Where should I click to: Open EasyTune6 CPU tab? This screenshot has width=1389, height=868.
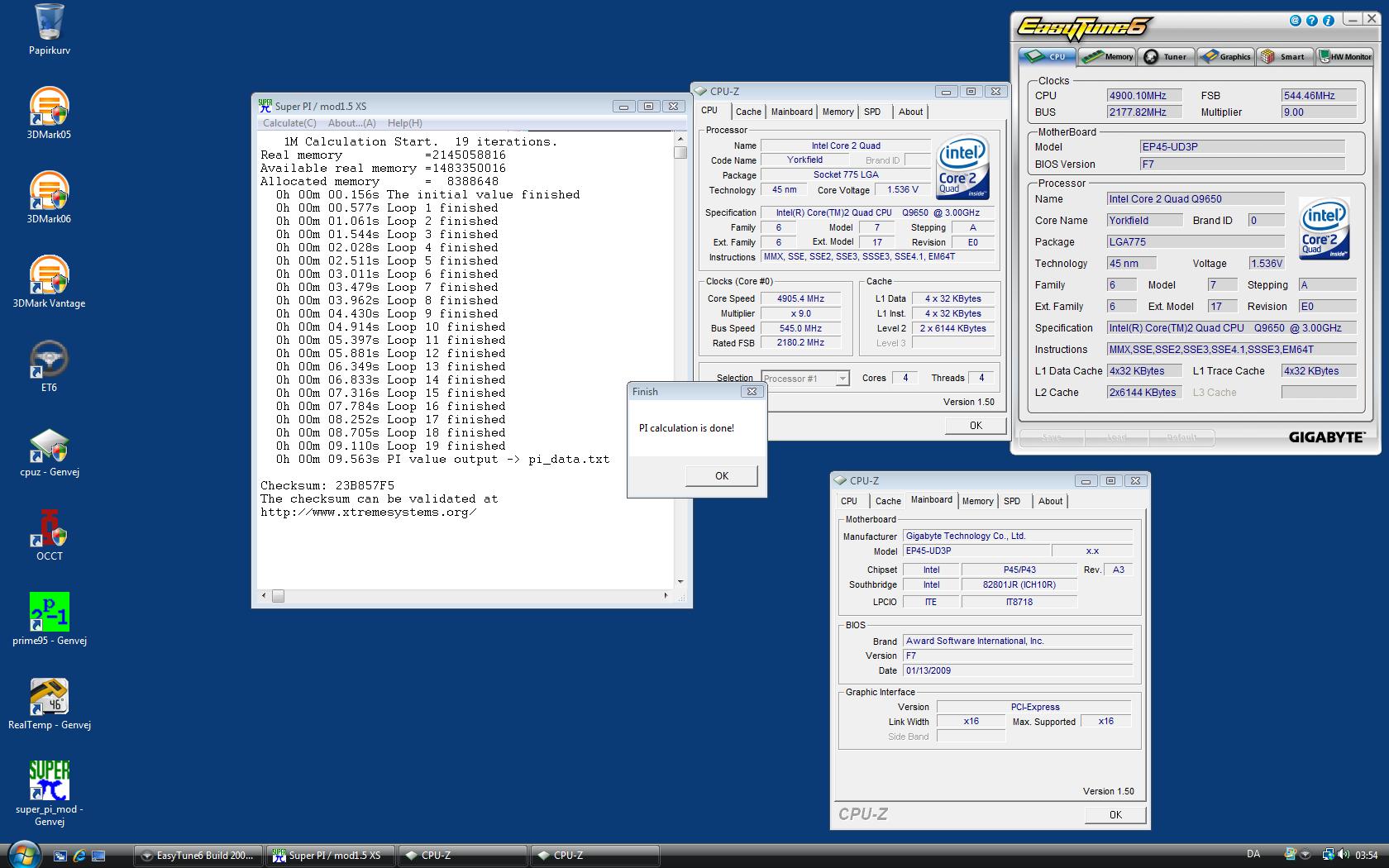click(1047, 56)
